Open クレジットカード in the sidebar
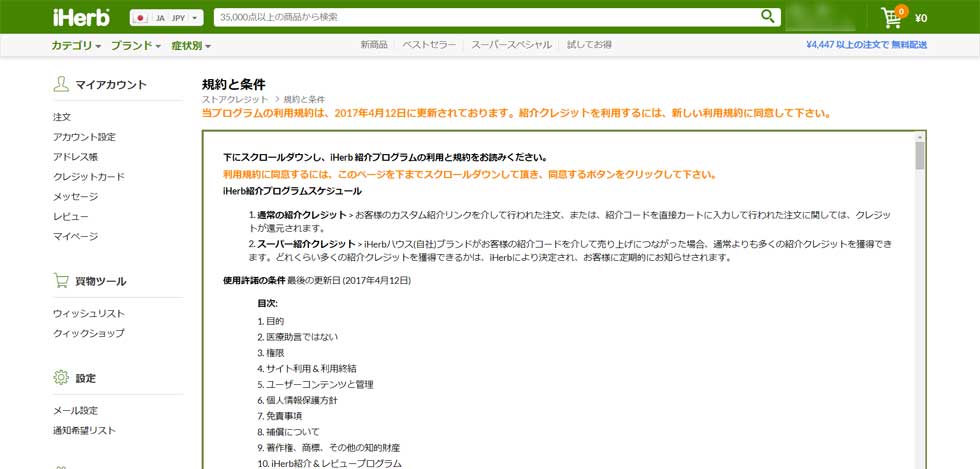This screenshot has height=469, width=980. click(88, 176)
